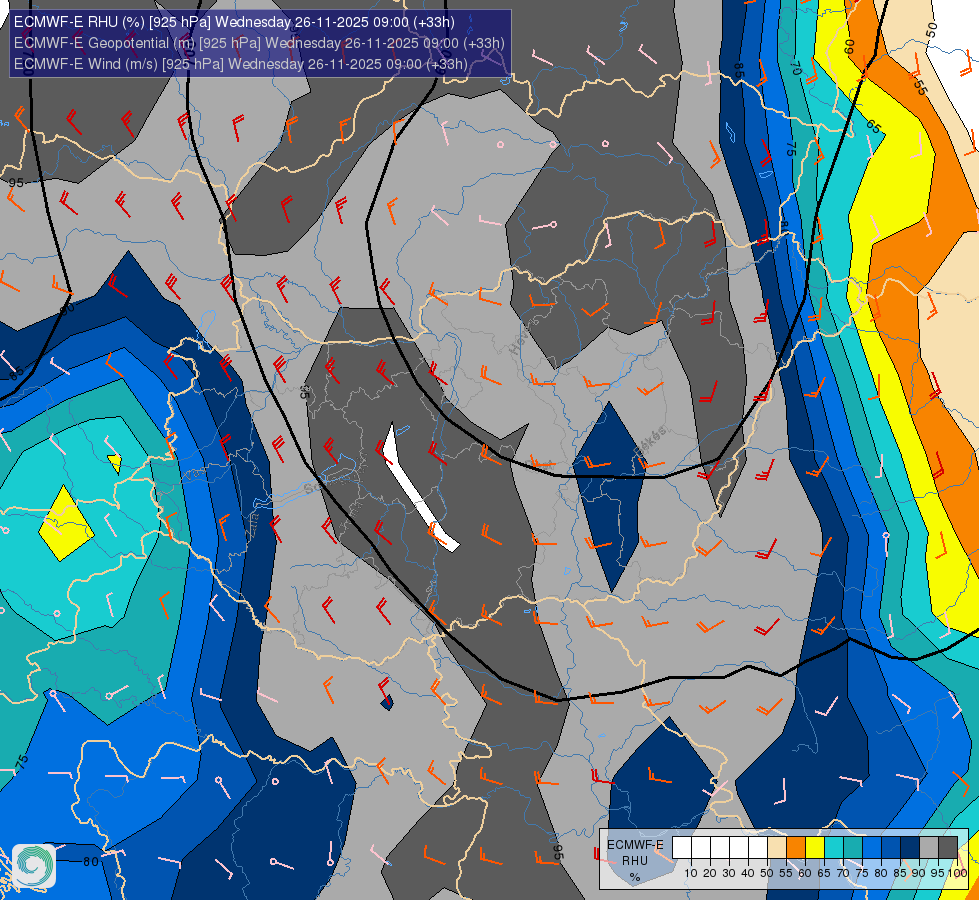Pick the orange 55-60 legend swatch
This screenshot has width=979, height=900.
pos(796,848)
